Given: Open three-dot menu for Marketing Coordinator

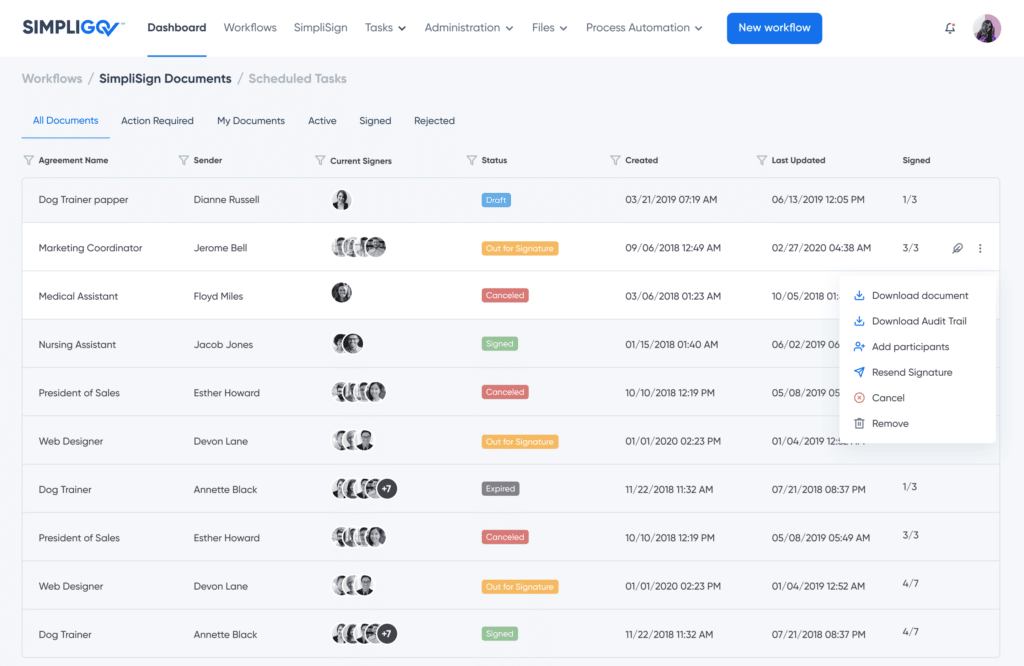Looking at the screenshot, I should point(980,248).
